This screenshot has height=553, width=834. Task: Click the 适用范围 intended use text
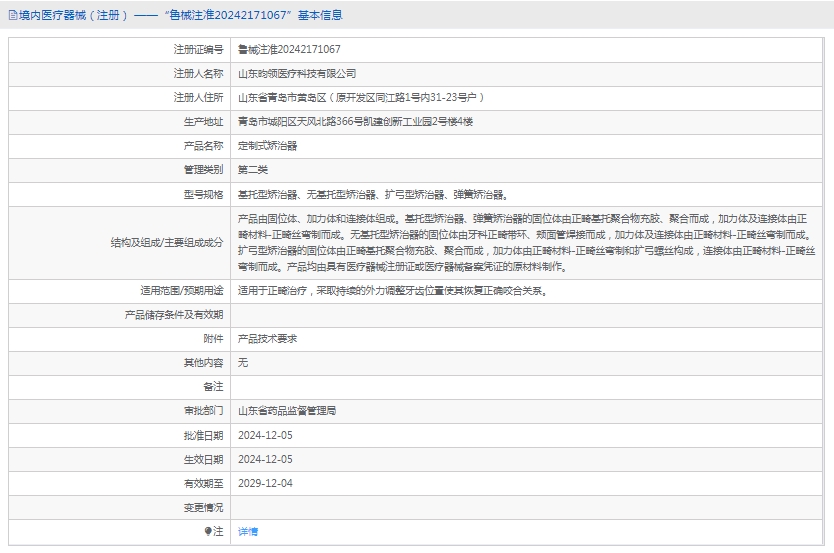click(x=392, y=291)
